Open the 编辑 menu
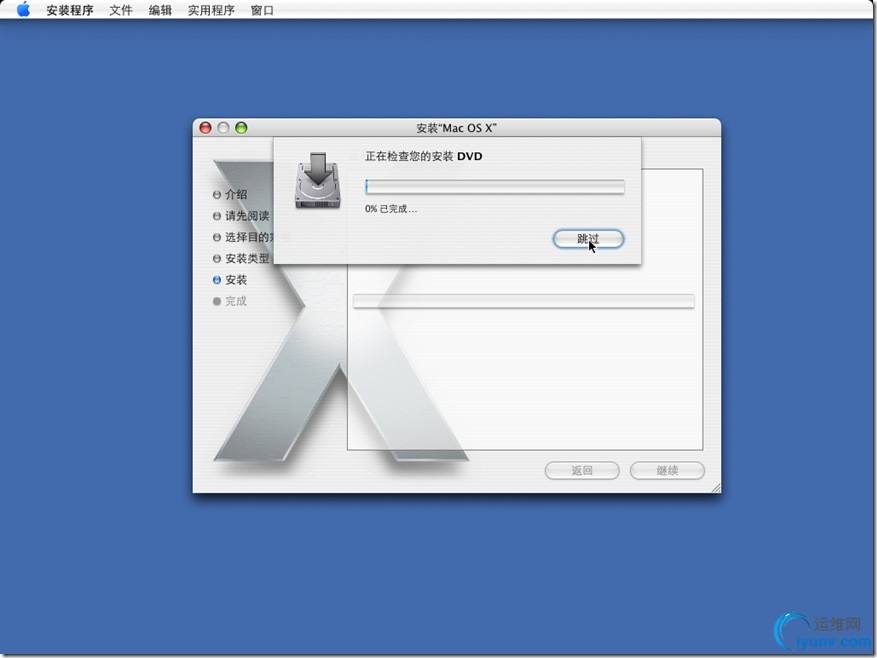The width and height of the screenshot is (877, 658). point(160,10)
